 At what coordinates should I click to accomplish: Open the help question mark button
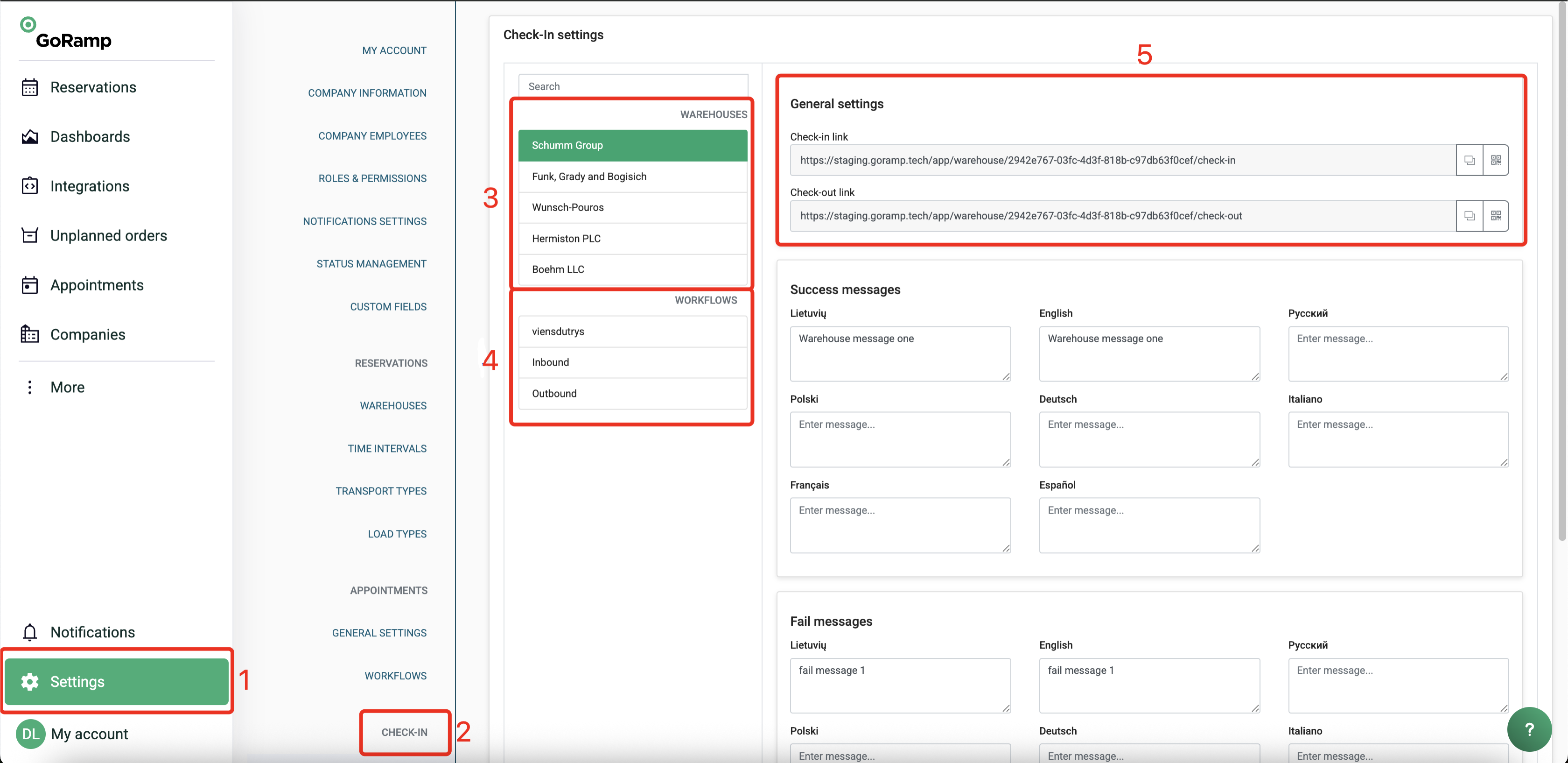coord(1528,729)
